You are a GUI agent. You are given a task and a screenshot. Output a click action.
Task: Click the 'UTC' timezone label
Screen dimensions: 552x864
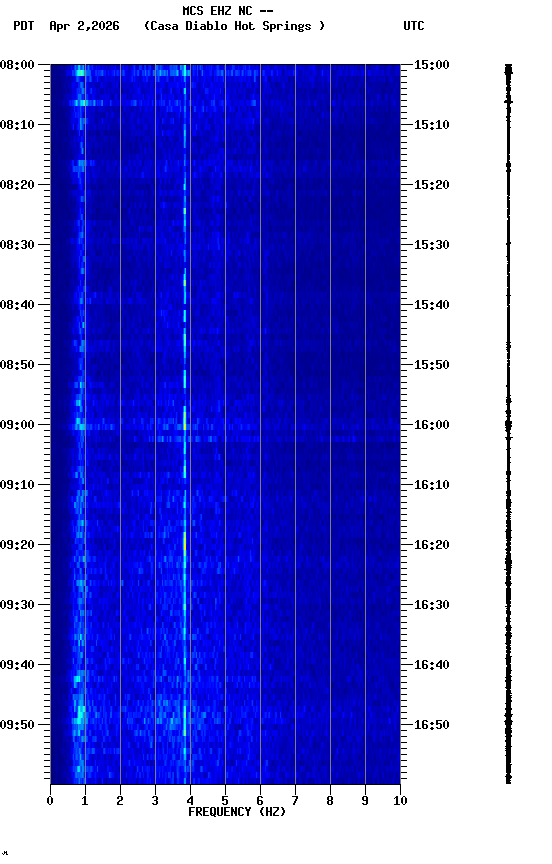click(414, 26)
